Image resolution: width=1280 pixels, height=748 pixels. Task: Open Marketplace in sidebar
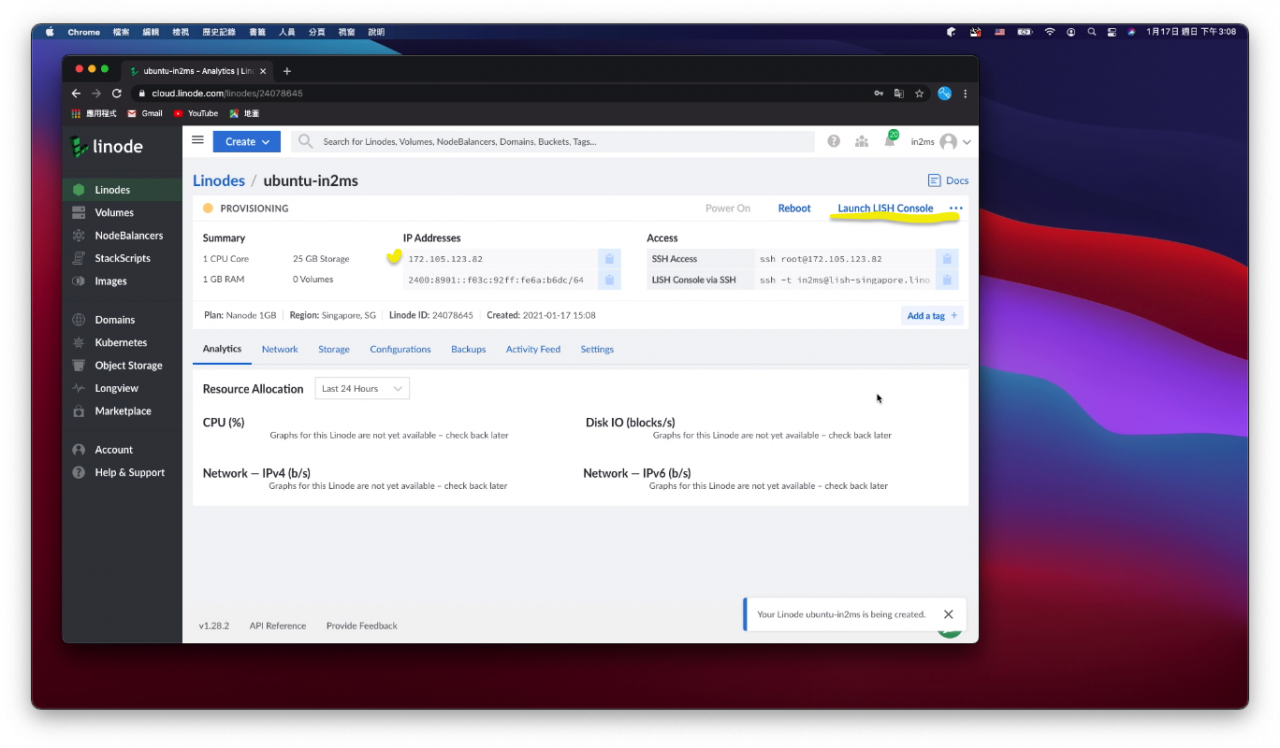click(122, 412)
